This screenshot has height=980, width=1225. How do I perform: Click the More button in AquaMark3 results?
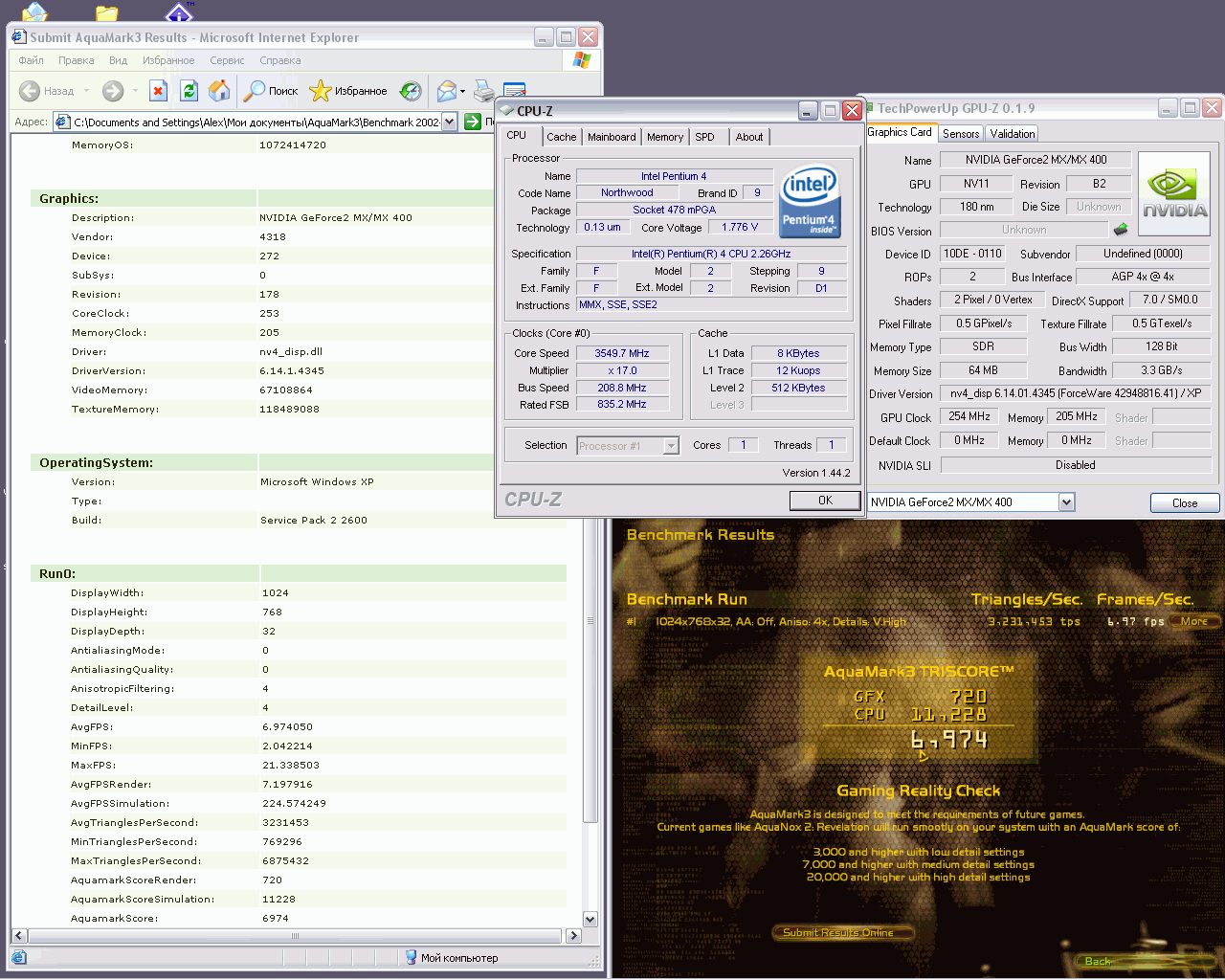pyautogui.click(x=1194, y=621)
